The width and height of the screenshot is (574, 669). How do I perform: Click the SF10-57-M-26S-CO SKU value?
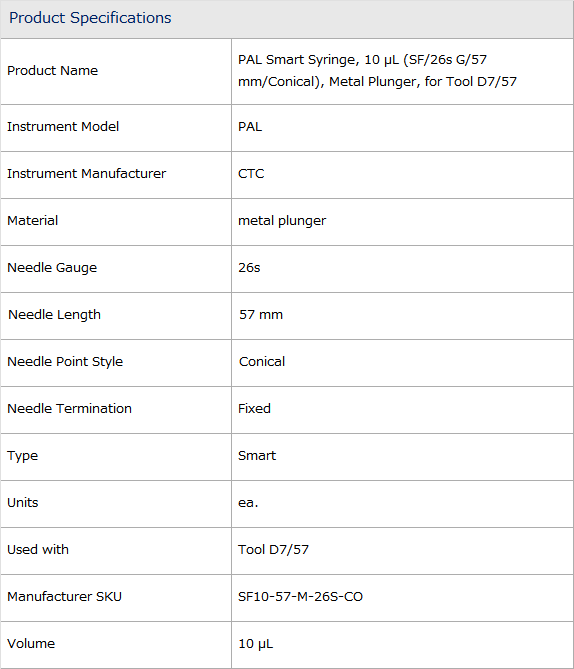pos(300,596)
